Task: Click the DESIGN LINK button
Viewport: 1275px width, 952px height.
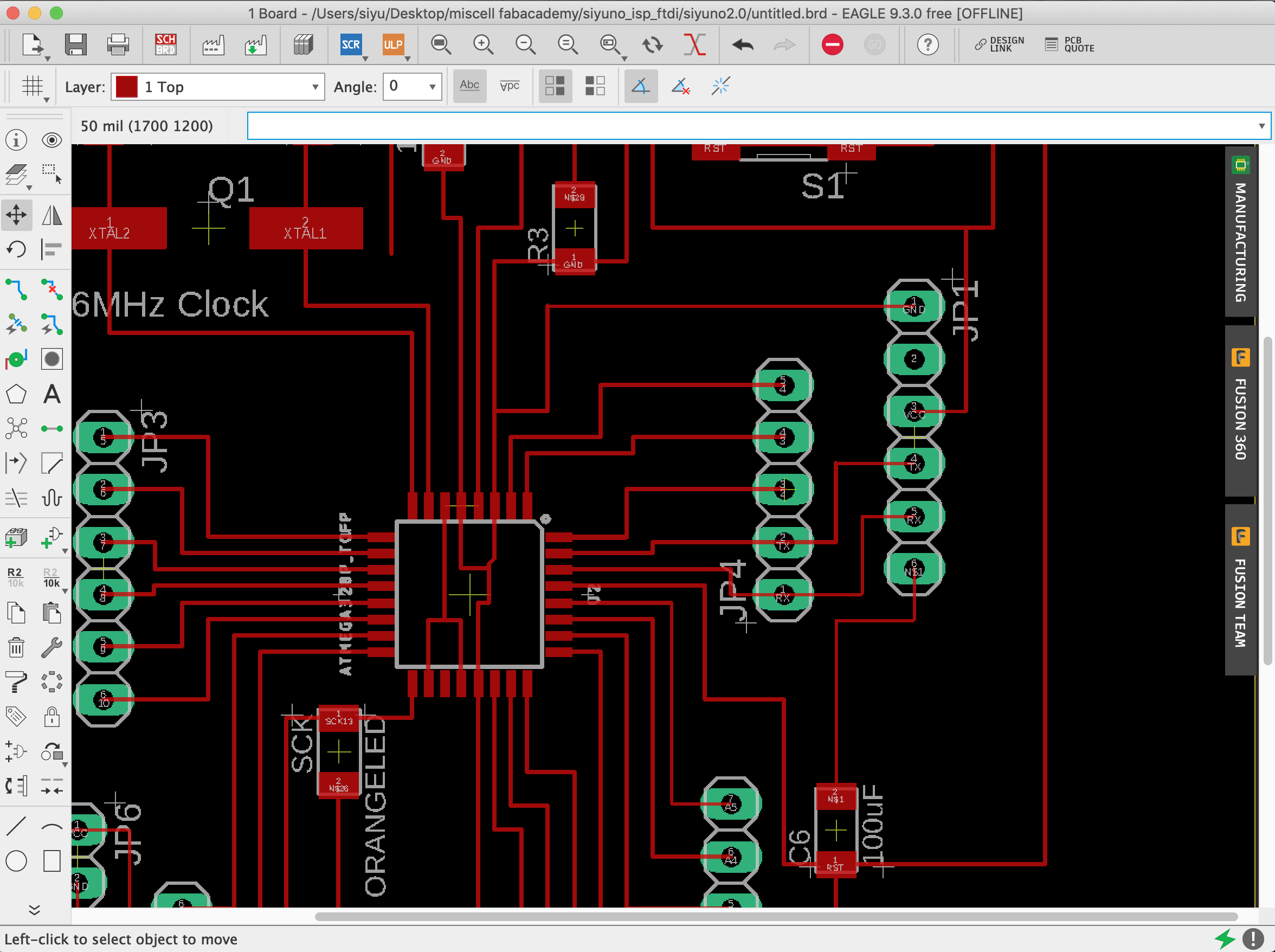Action: [1000, 44]
